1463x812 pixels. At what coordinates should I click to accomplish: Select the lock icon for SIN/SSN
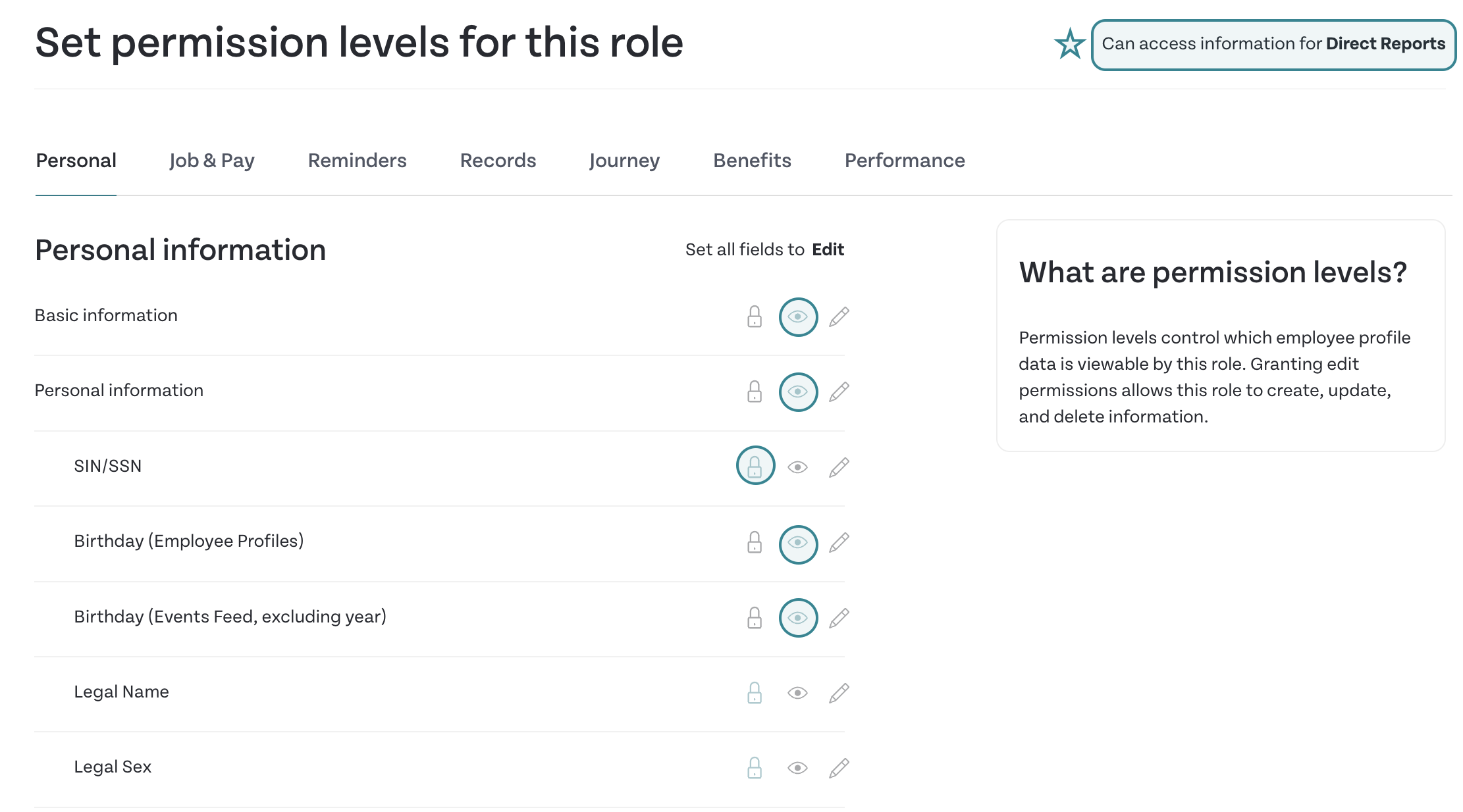[755, 466]
